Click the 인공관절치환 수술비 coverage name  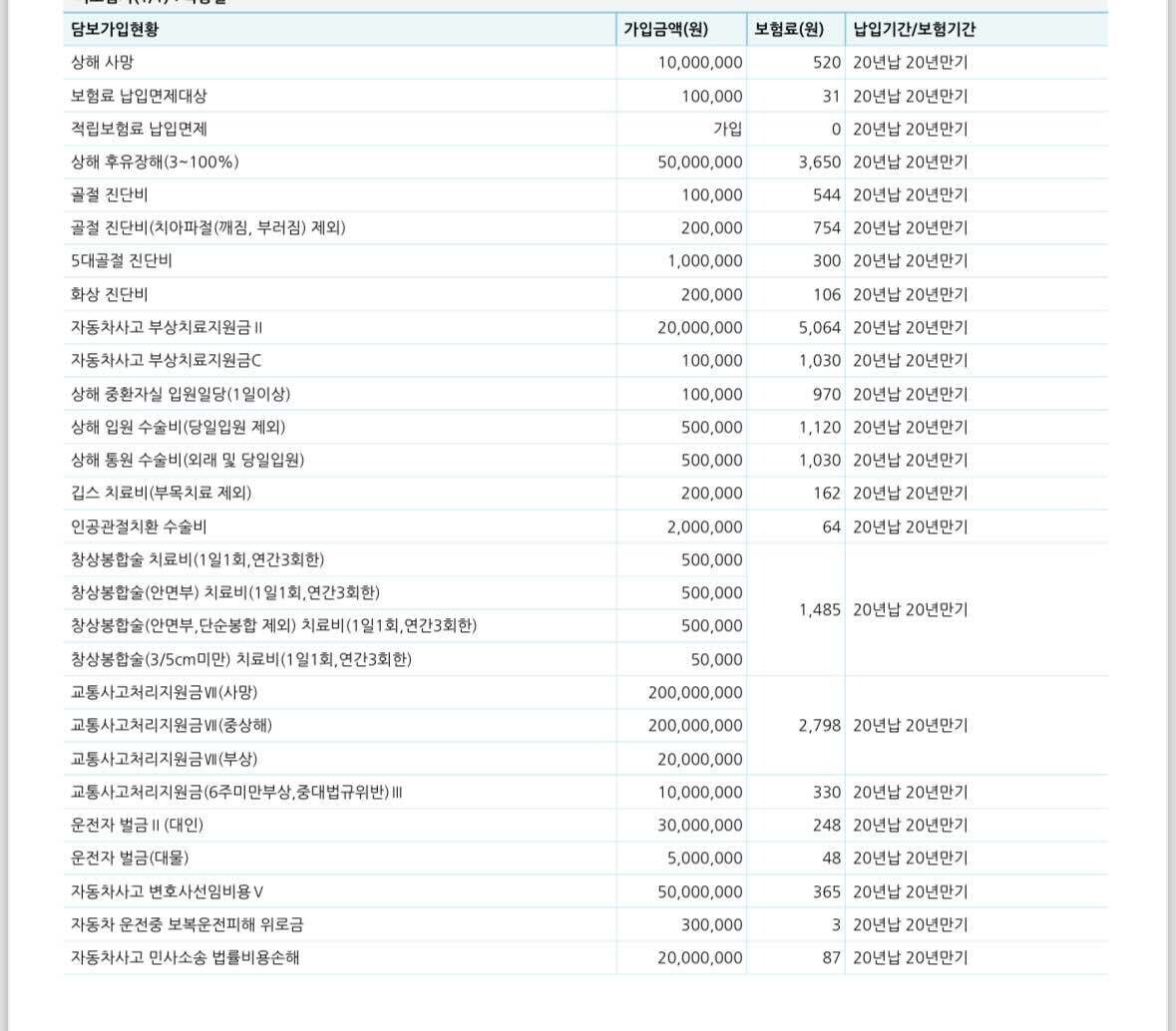point(139,526)
